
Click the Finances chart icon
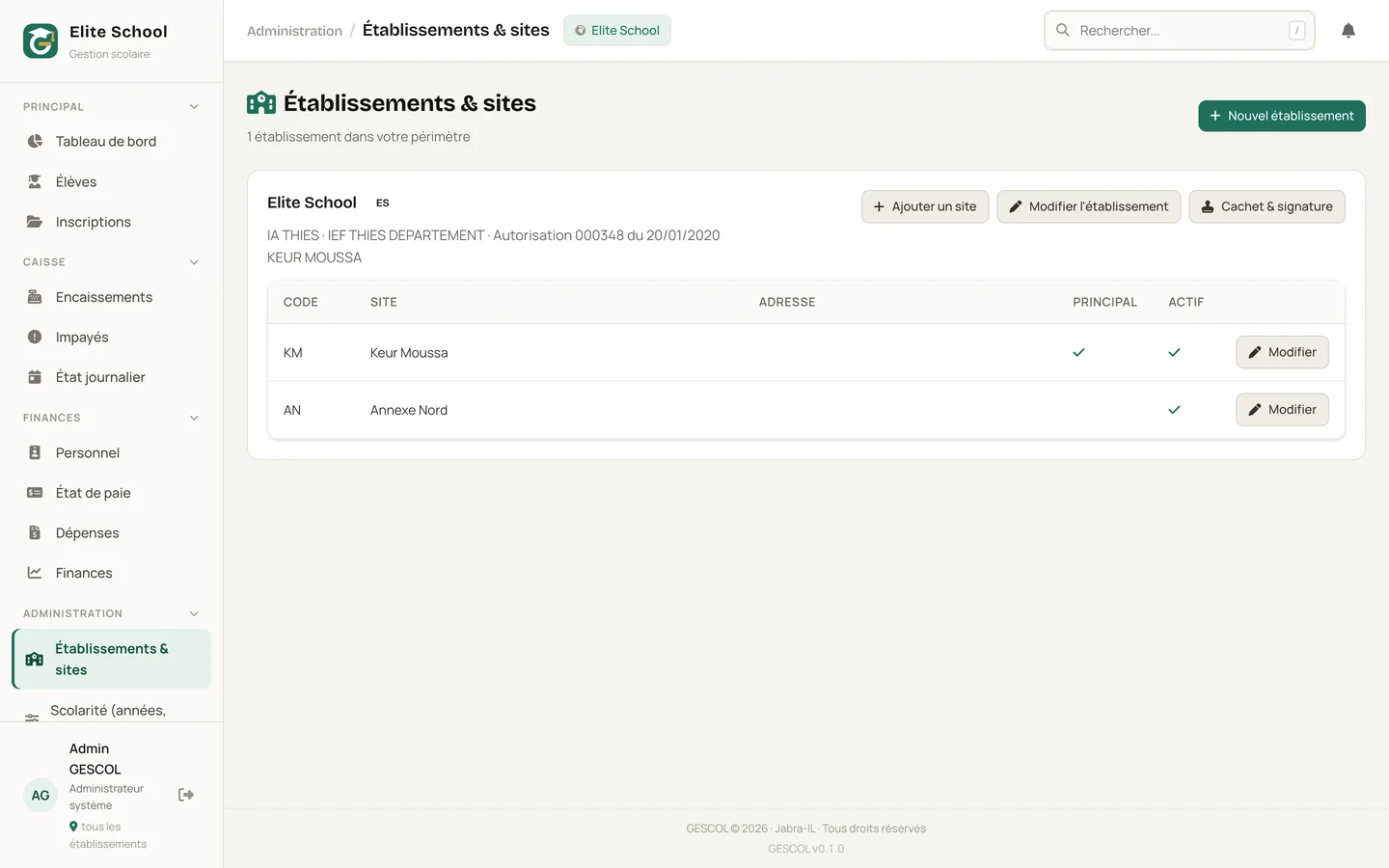(35, 573)
